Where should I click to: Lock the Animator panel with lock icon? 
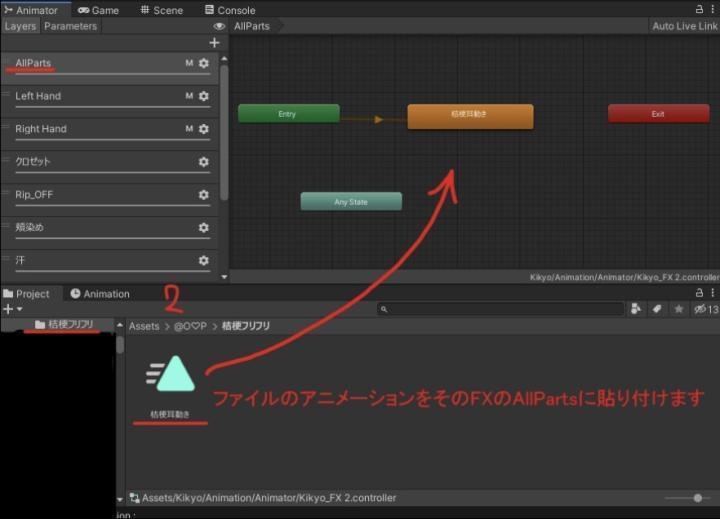(x=699, y=9)
